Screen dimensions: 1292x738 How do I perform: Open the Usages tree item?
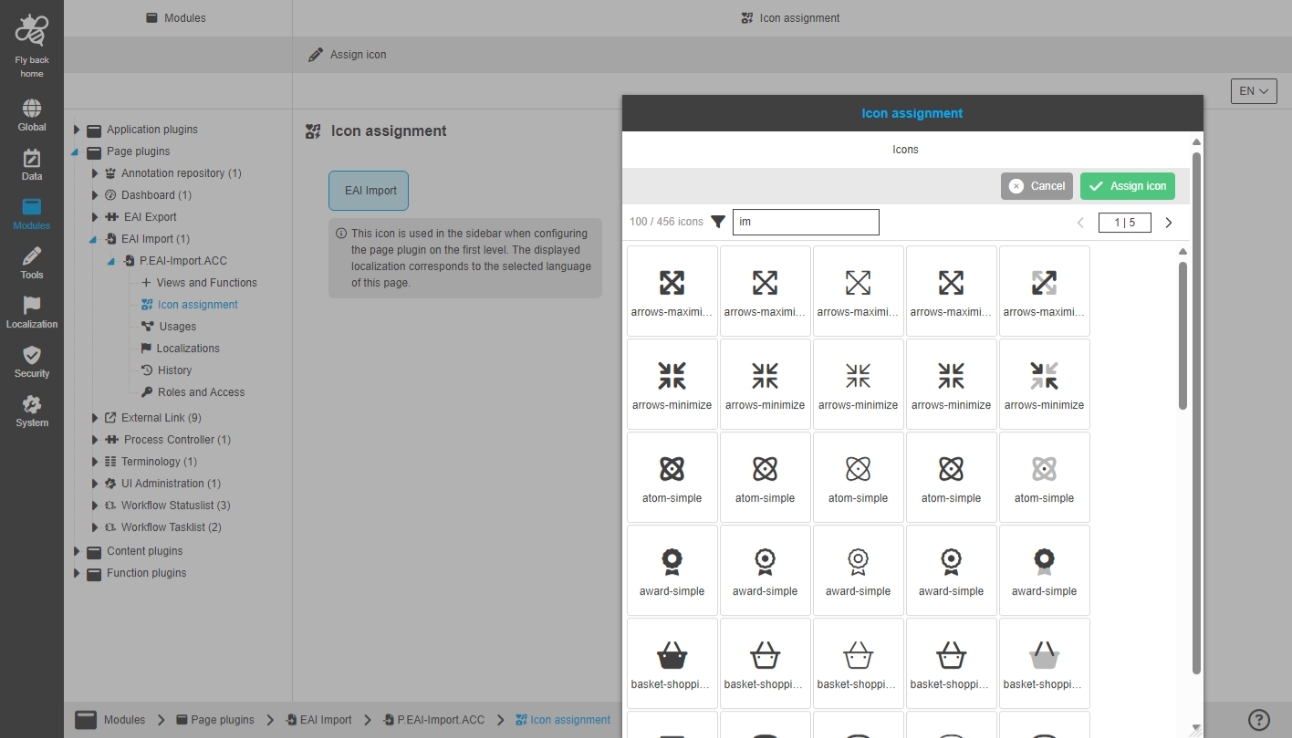pos(169,327)
